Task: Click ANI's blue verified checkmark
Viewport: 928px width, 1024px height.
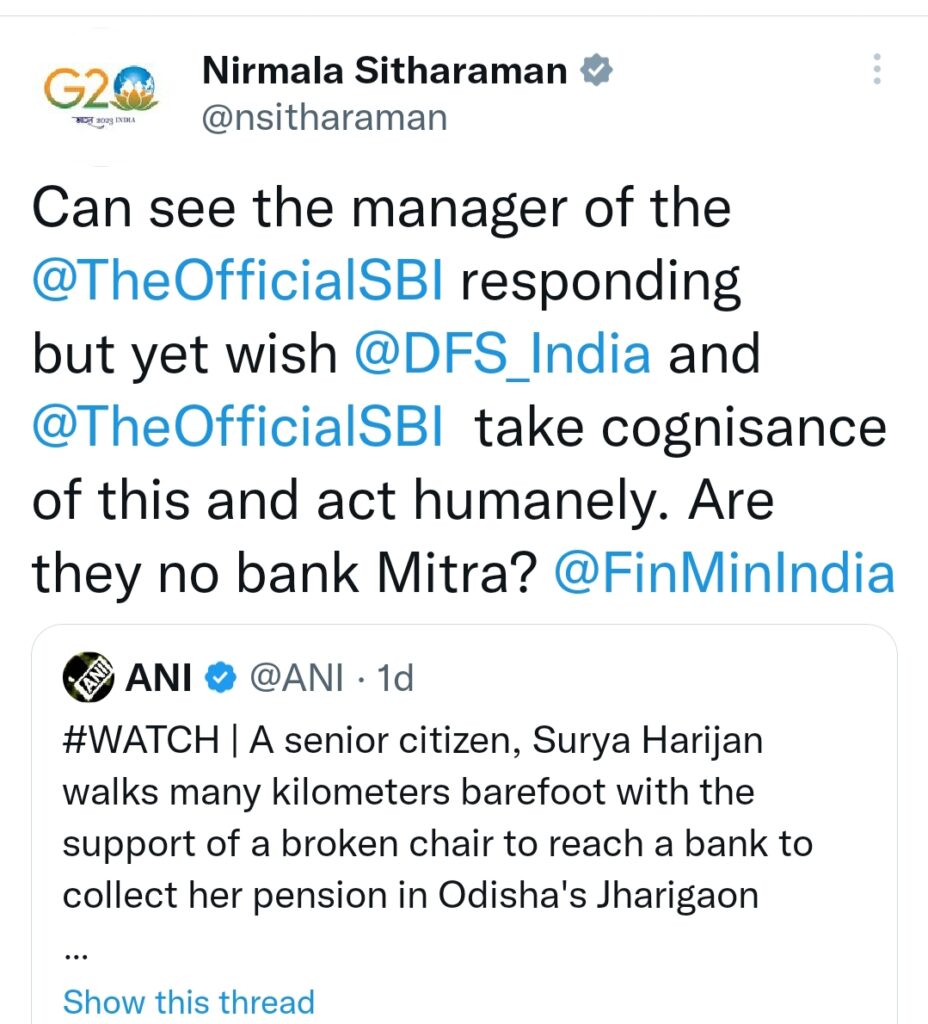Action: tap(221, 677)
